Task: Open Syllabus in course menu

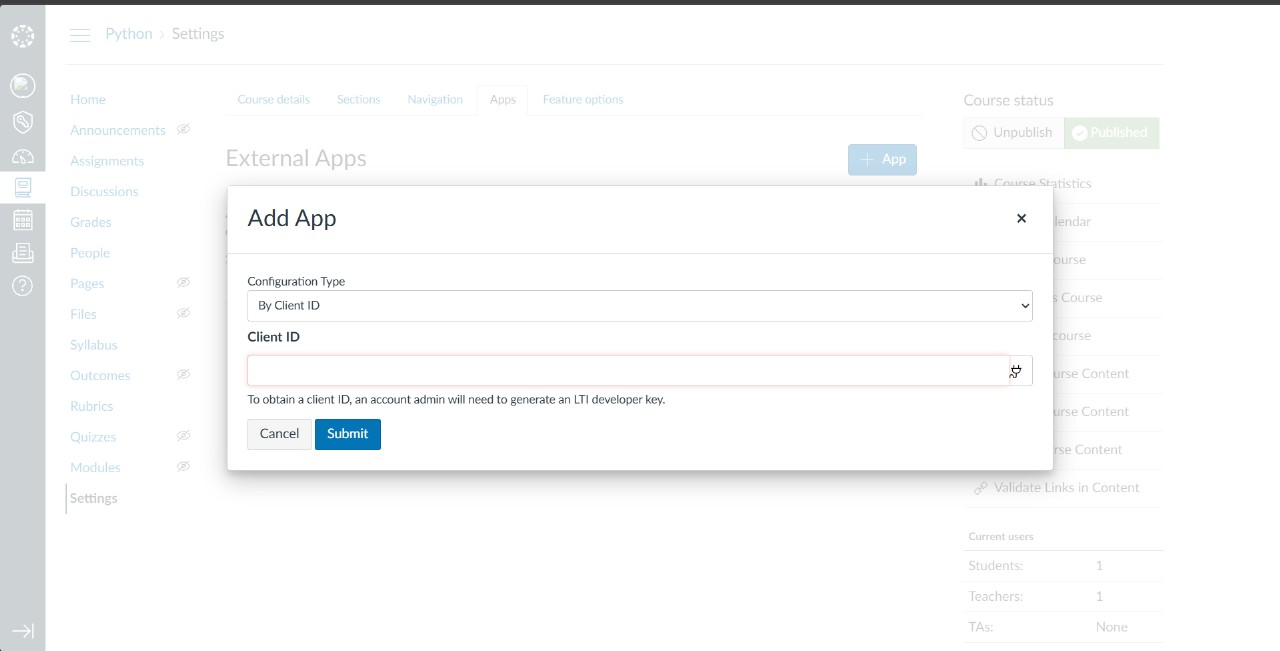Action: pyautogui.click(x=94, y=345)
